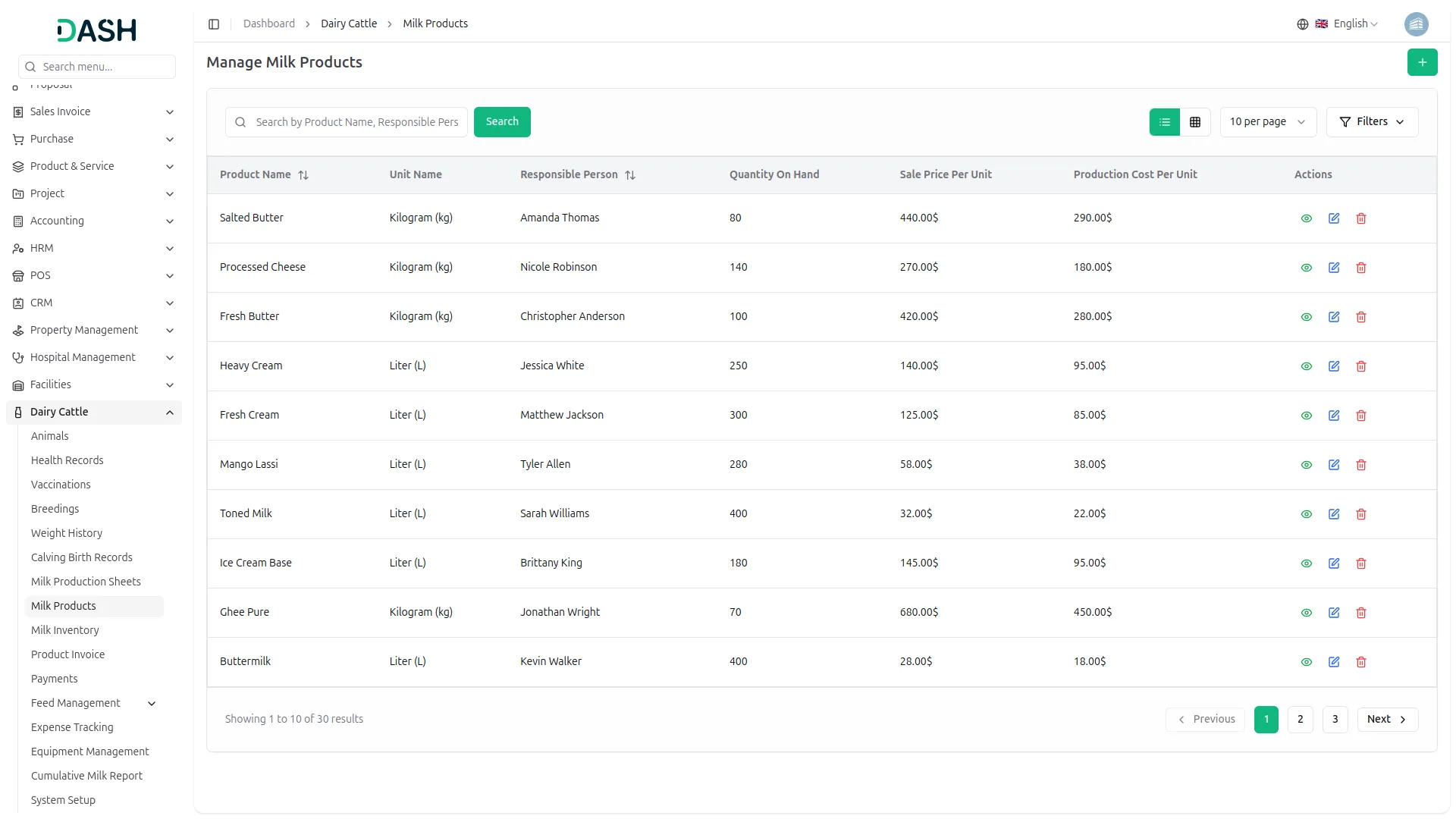Expand the Filters dropdown
Viewport: 1456px width, 819px height.
tap(1372, 122)
